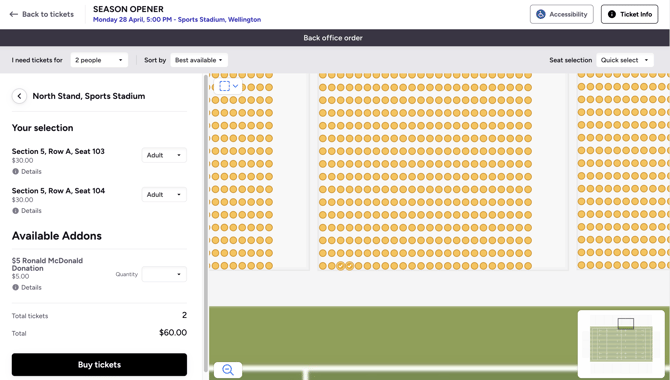The width and height of the screenshot is (670, 380).
Task: Open the 'Best available' sort dropdown
Action: click(199, 60)
